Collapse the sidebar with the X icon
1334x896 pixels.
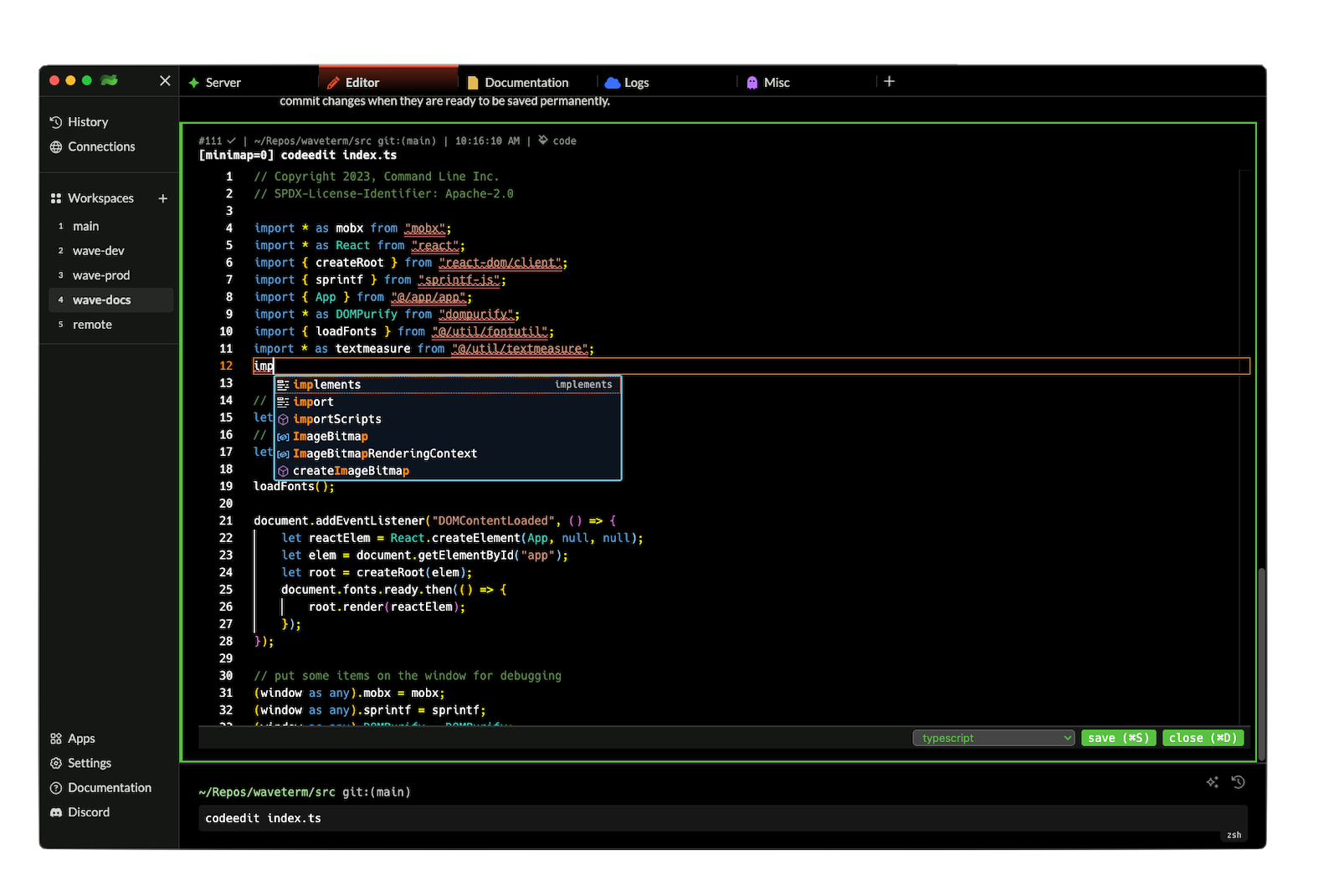click(x=165, y=81)
